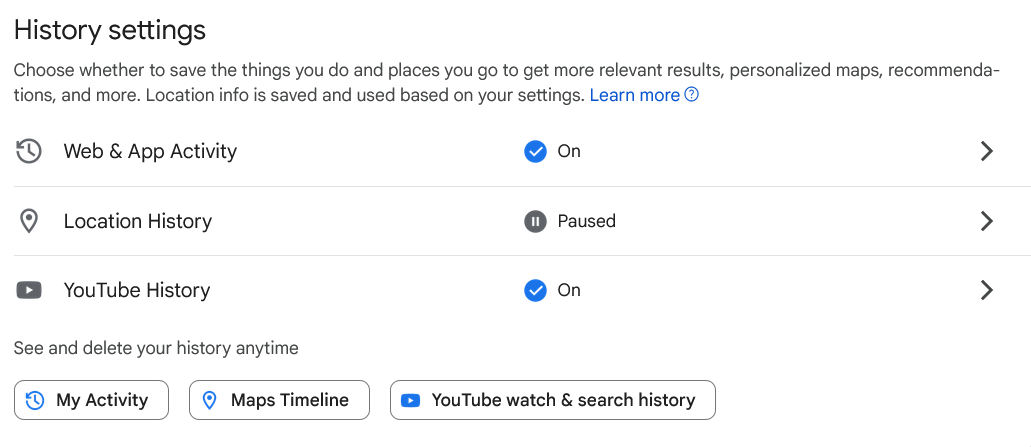
Task: Click the YouTube History play icon
Action: pos(29,291)
